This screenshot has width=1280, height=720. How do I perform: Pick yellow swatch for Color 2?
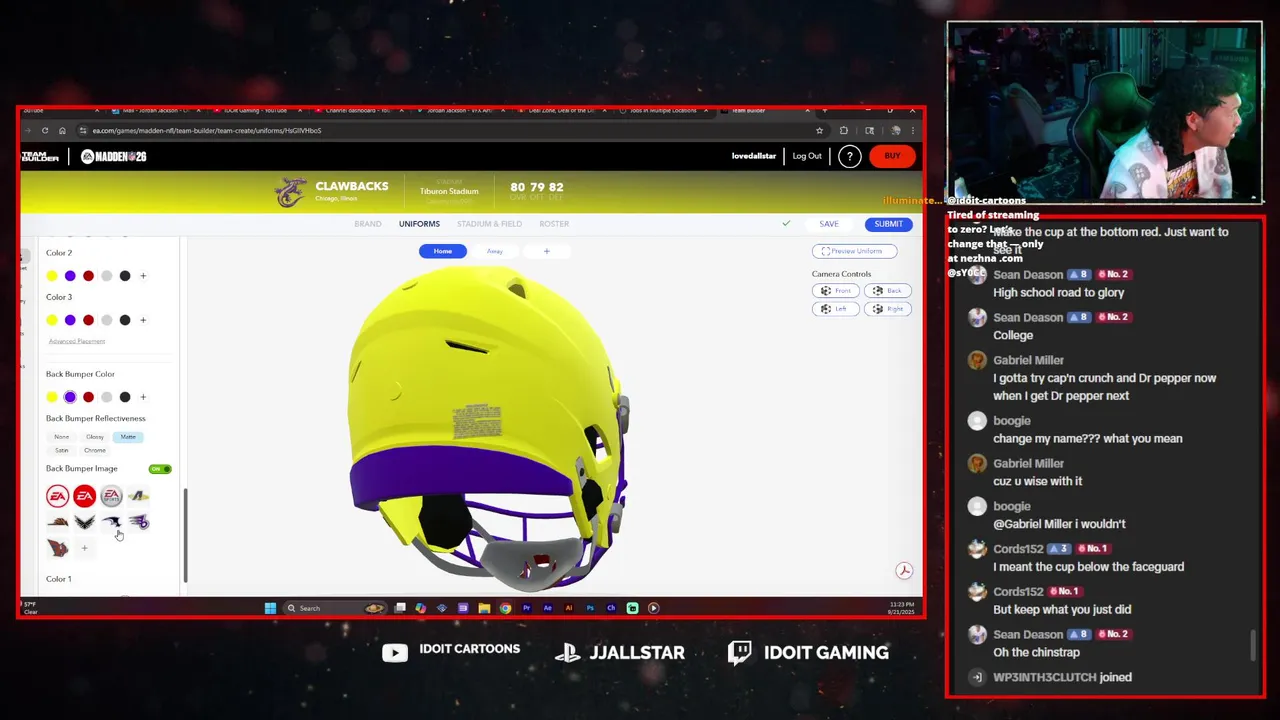tap(52, 276)
